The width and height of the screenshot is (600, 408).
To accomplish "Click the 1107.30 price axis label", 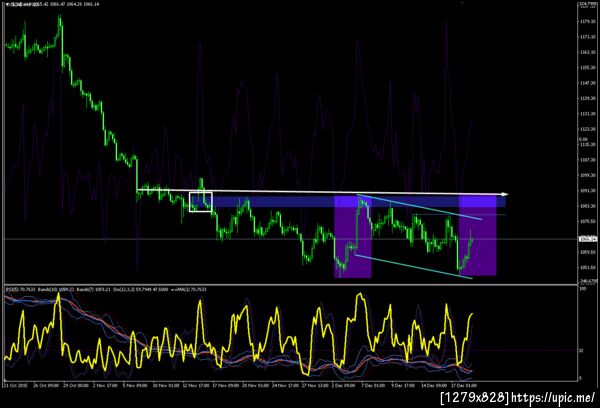I will point(587,160).
